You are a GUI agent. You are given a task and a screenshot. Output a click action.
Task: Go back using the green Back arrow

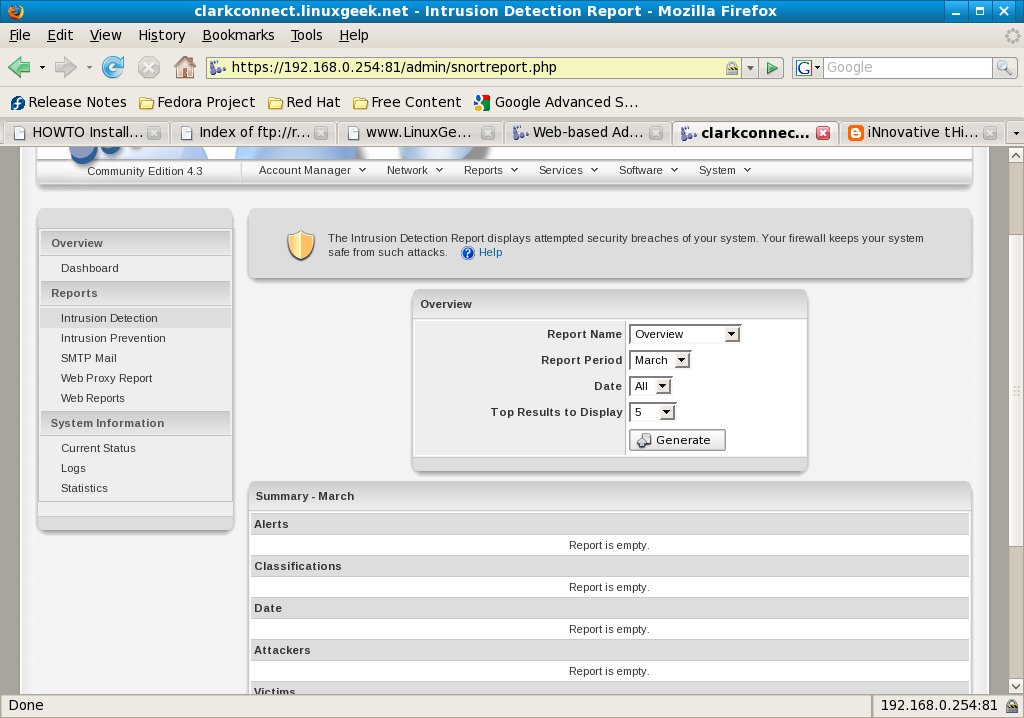pyautogui.click(x=20, y=67)
